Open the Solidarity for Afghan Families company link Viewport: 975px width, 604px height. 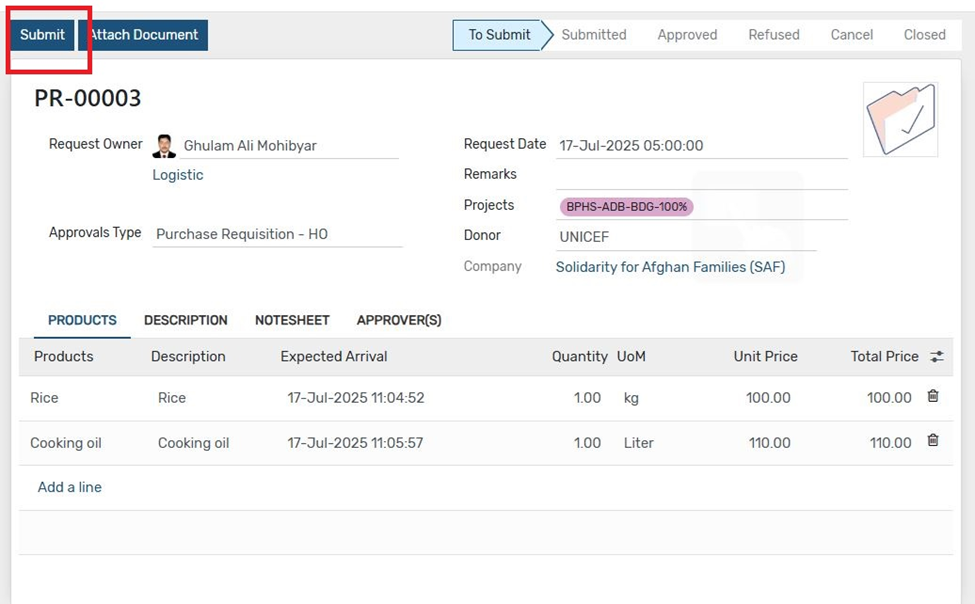click(x=670, y=267)
